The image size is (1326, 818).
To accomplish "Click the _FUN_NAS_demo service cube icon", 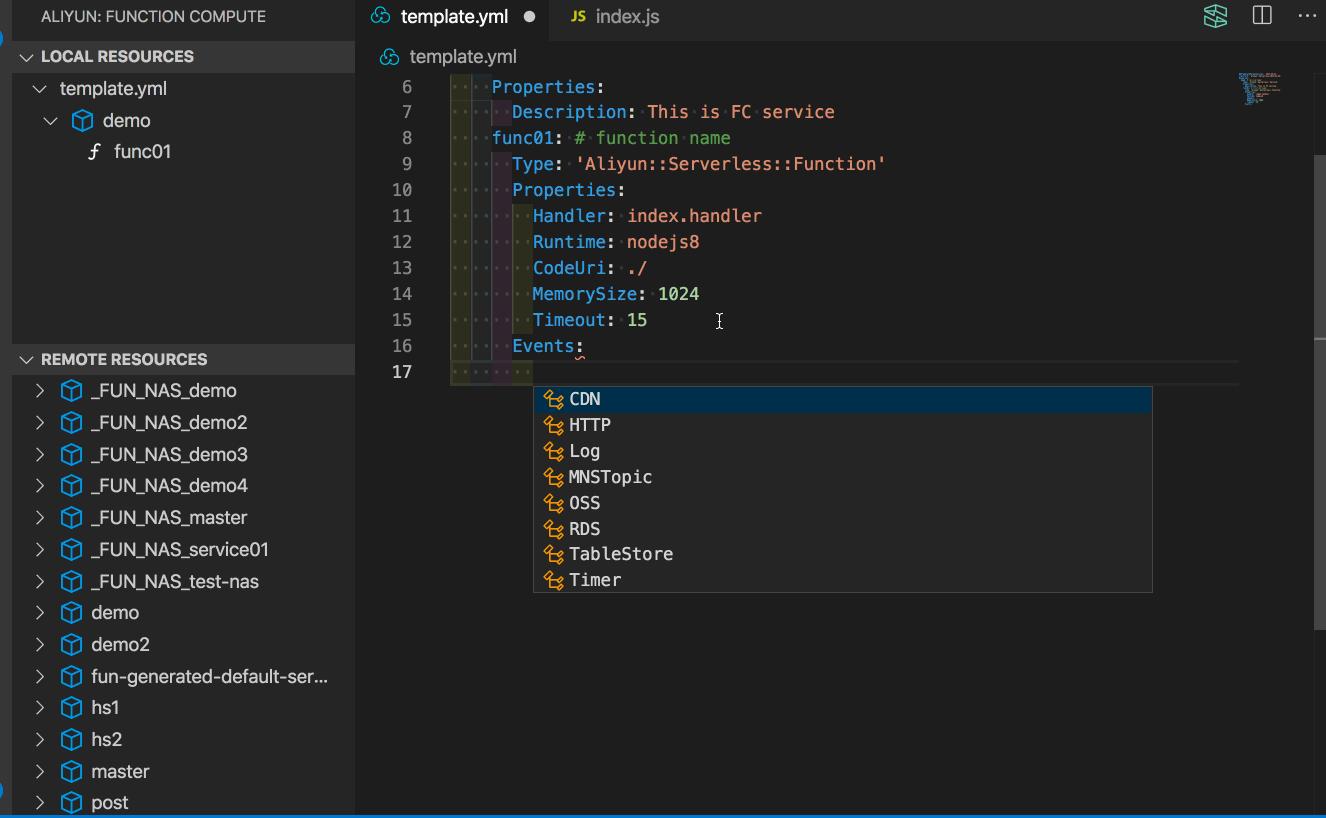I will point(70,390).
